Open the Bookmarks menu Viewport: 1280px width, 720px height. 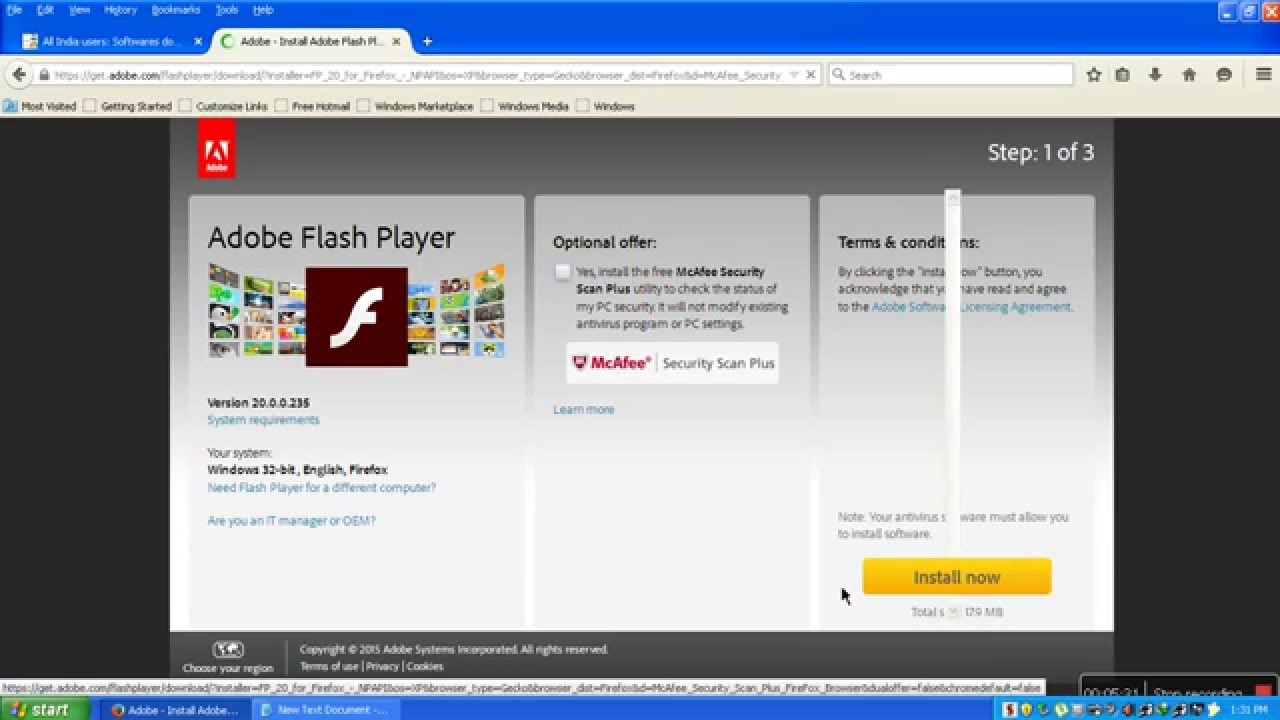tap(176, 9)
